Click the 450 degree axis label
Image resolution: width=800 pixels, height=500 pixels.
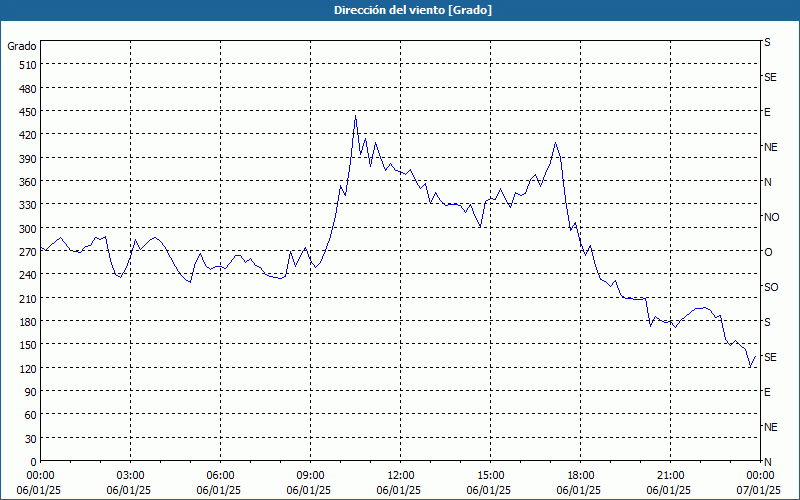tap(28, 112)
